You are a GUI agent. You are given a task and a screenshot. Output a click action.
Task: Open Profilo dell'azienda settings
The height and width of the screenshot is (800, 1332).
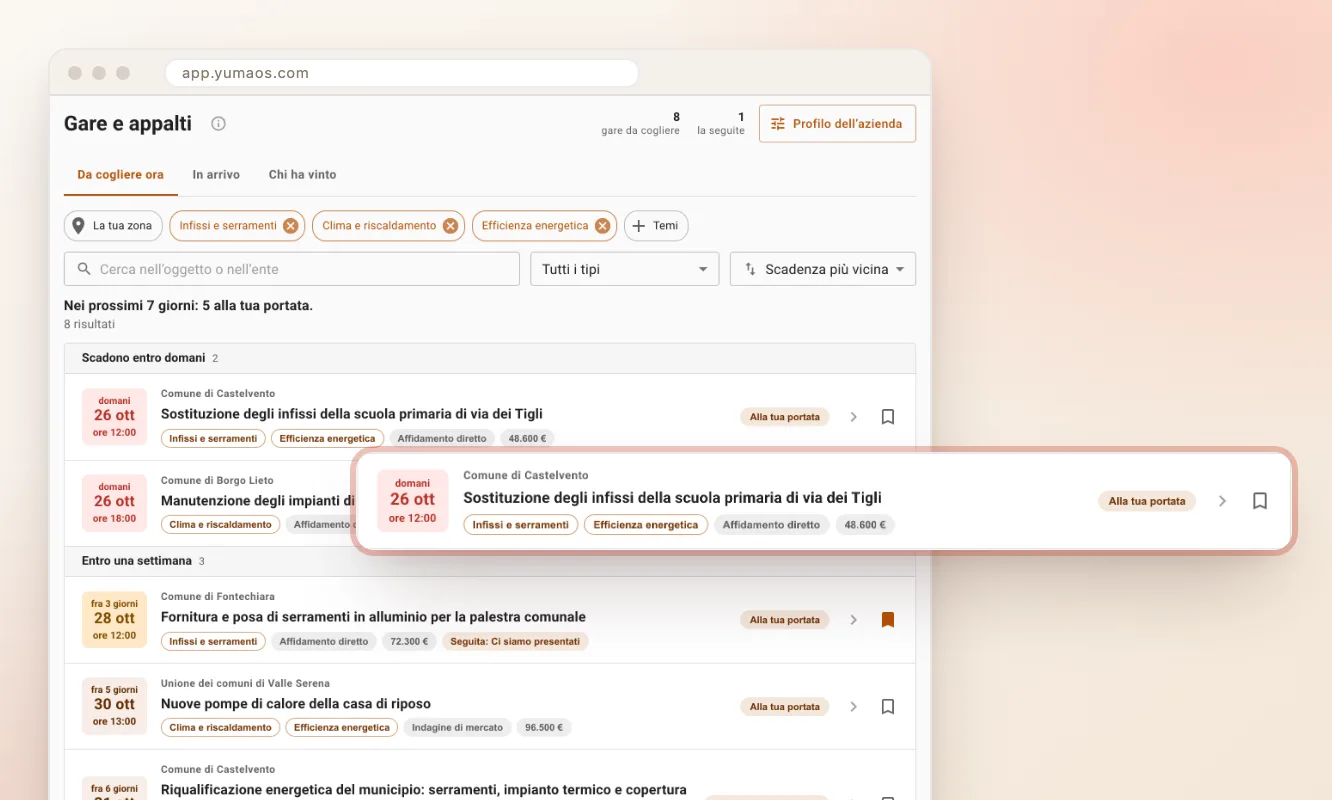click(837, 124)
